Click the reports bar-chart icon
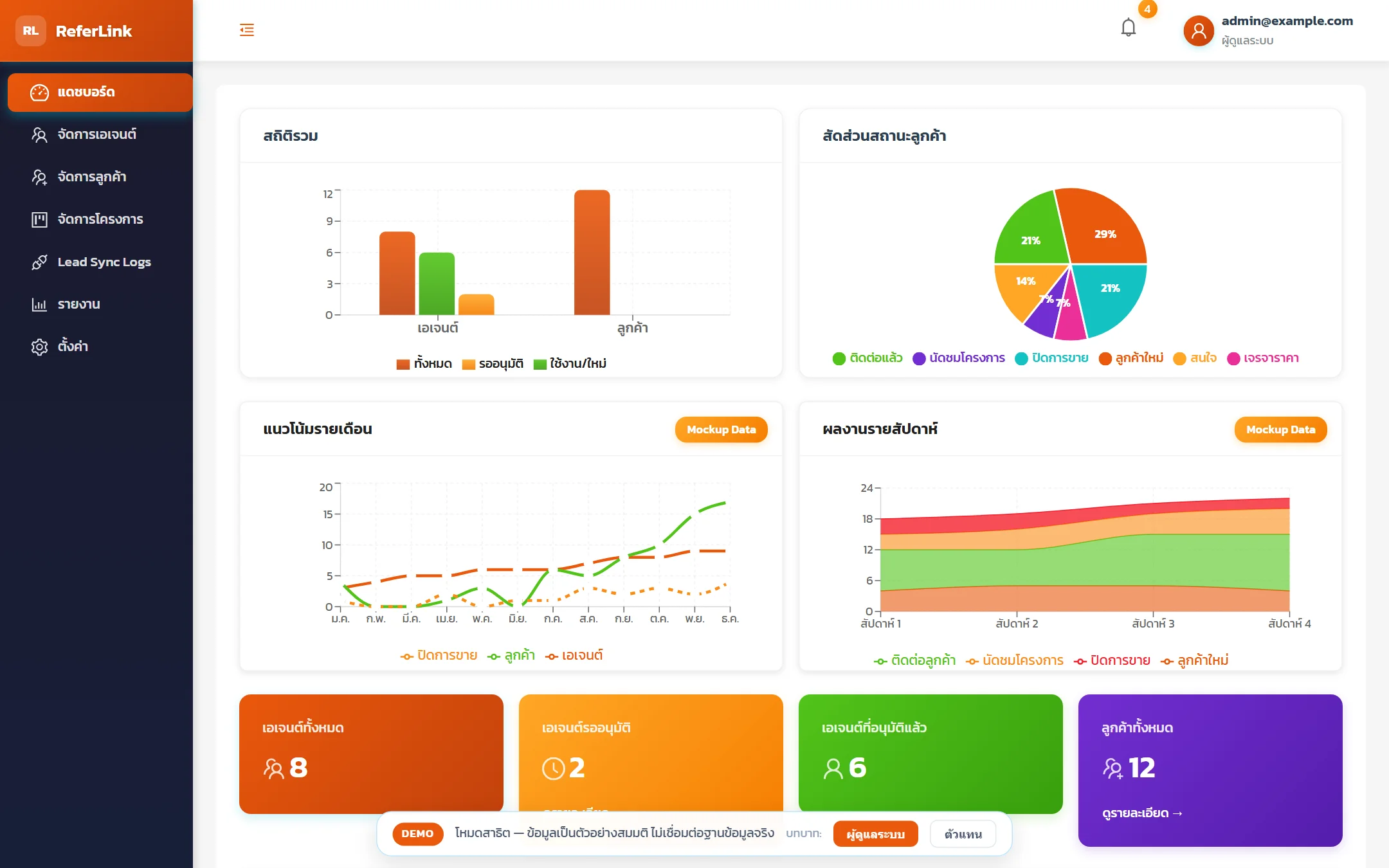 39,304
